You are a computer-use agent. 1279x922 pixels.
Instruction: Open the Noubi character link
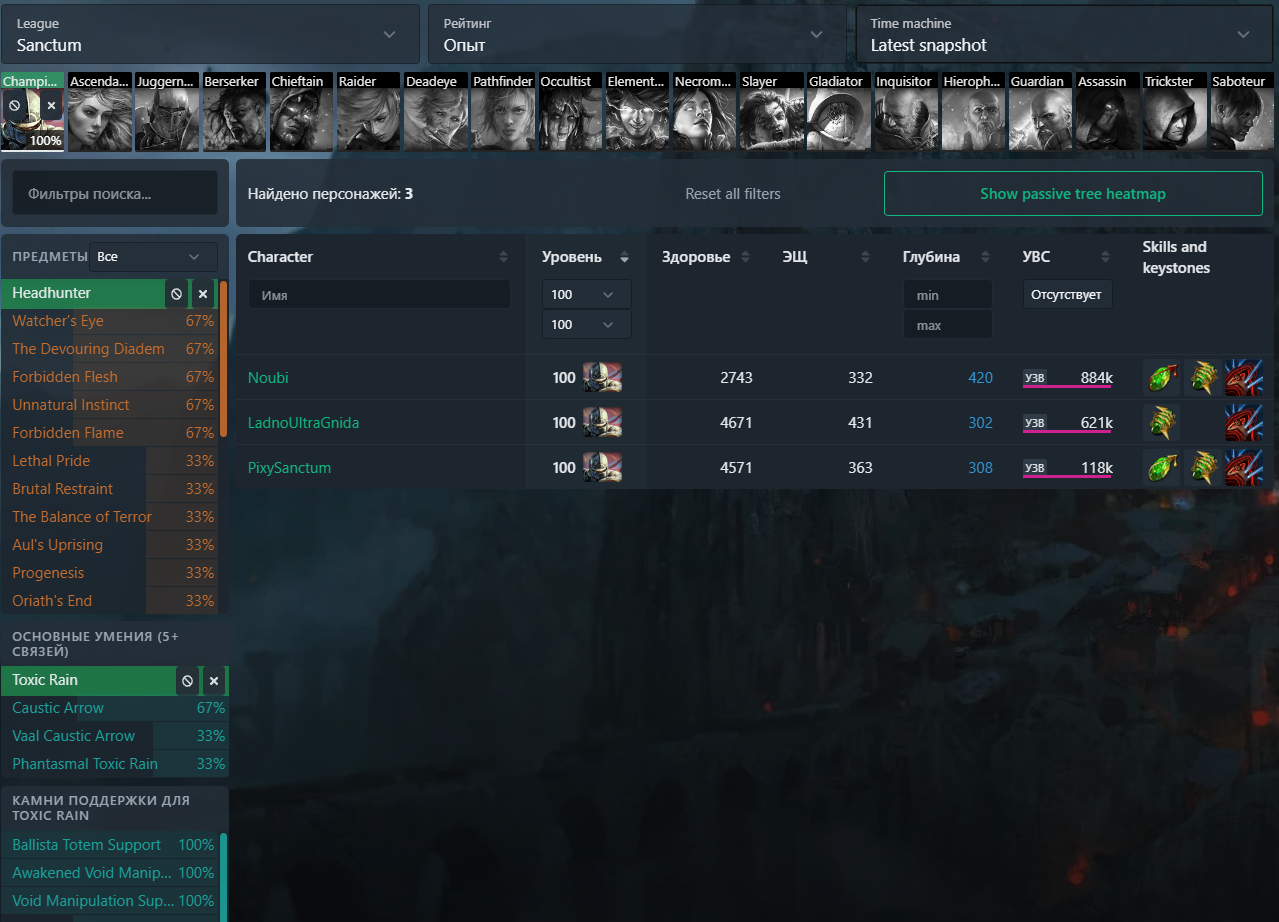(x=268, y=378)
